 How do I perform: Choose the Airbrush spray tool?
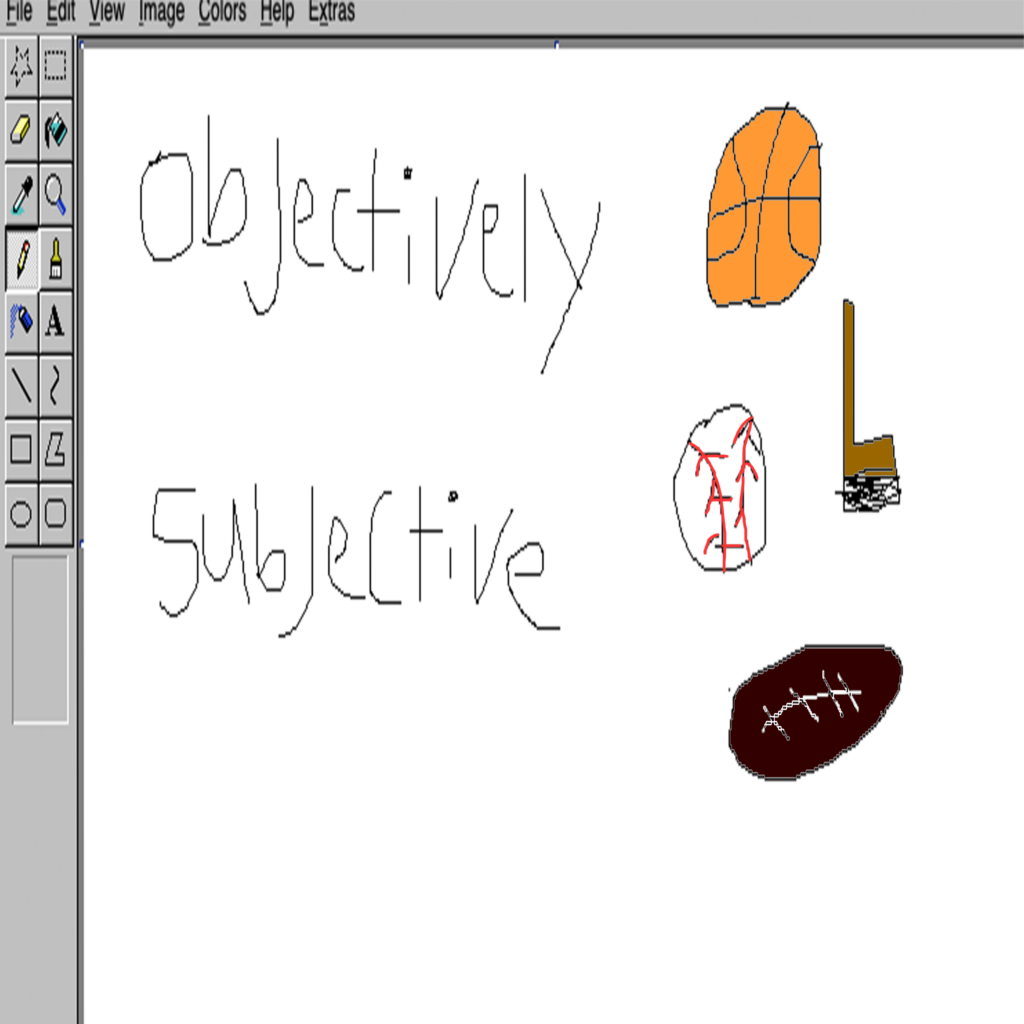click(22, 323)
